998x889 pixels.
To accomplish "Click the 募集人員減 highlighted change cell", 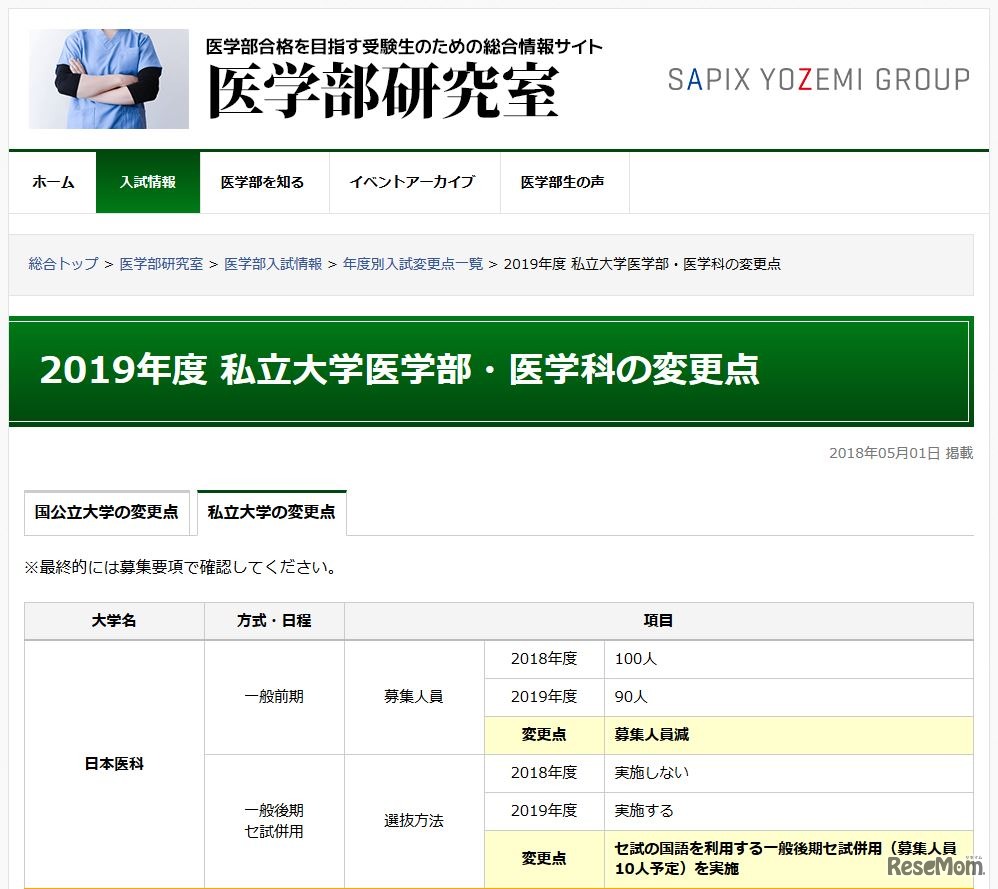I will pyautogui.click(x=651, y=735).
